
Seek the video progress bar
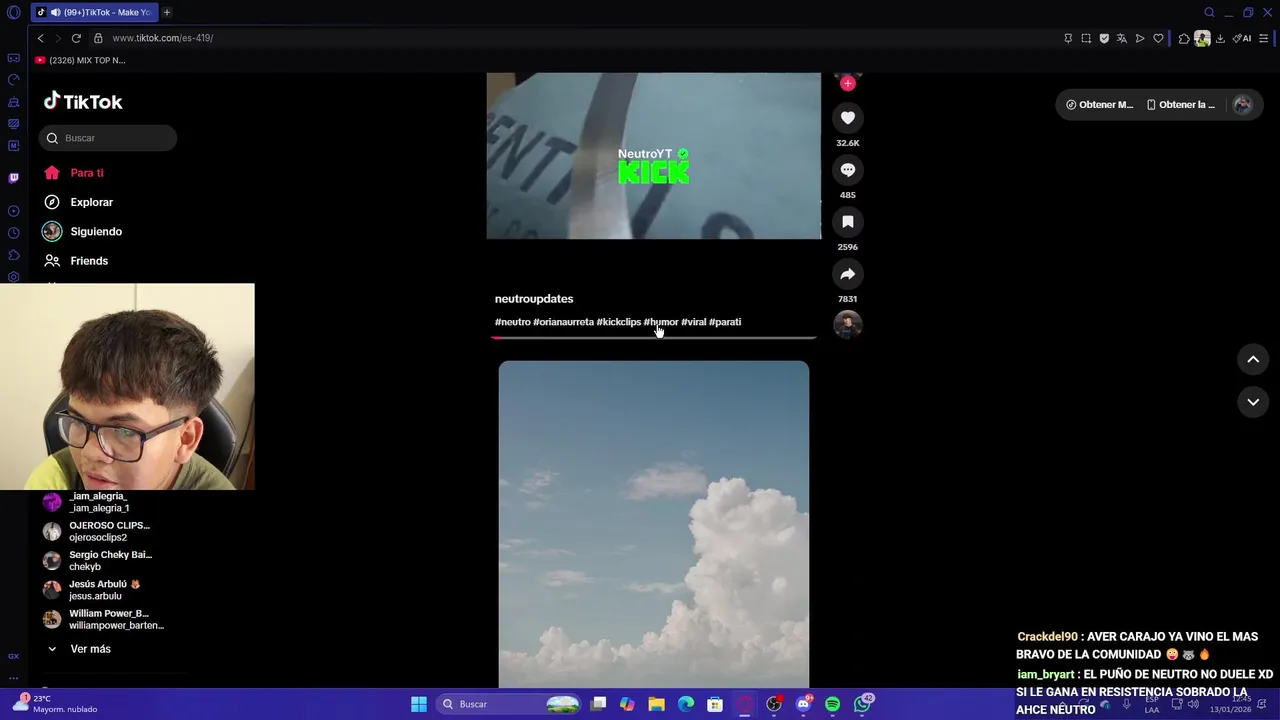[654, 337]
